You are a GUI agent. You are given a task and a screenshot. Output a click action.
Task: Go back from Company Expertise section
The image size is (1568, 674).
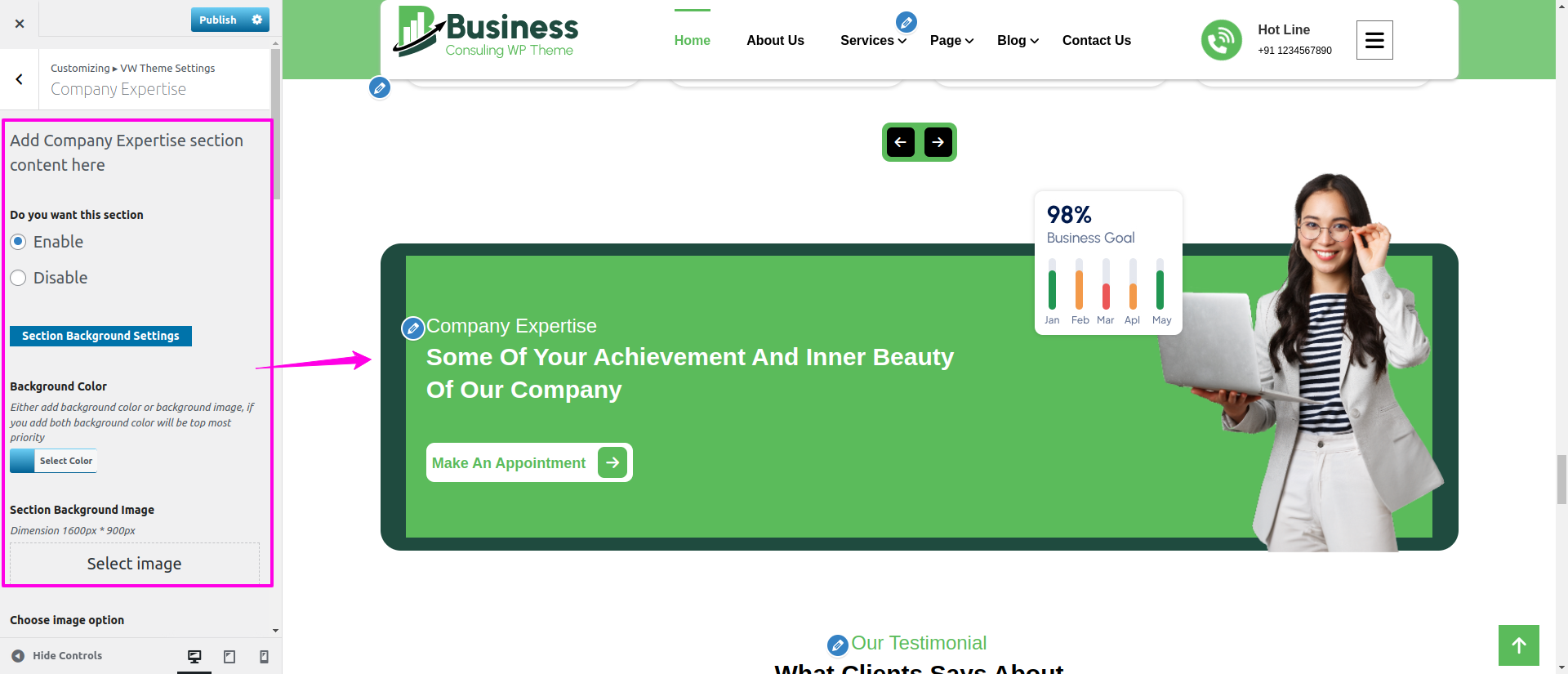[x=20, y=79]
